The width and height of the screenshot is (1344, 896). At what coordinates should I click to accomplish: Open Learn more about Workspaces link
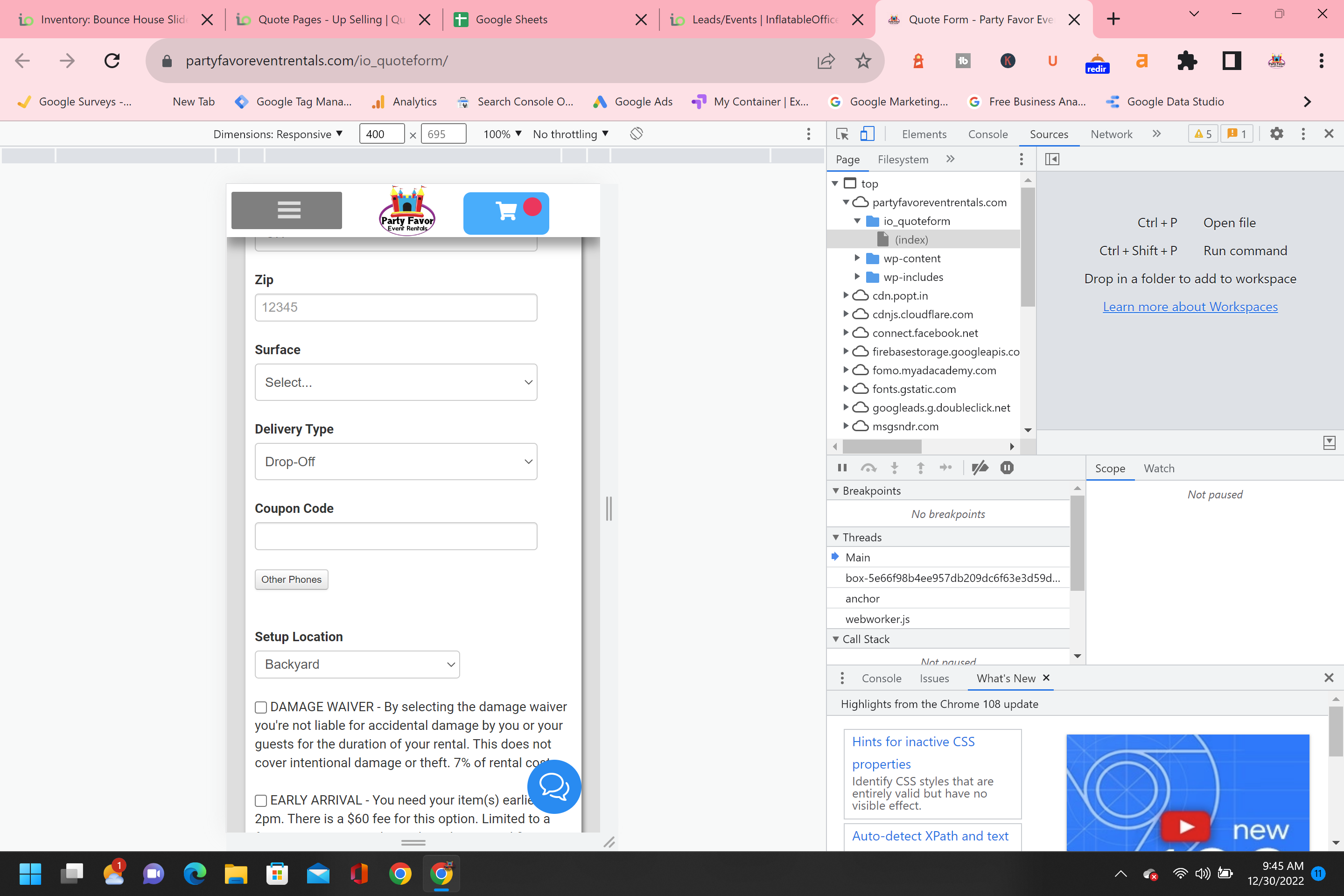(1190, 307)
